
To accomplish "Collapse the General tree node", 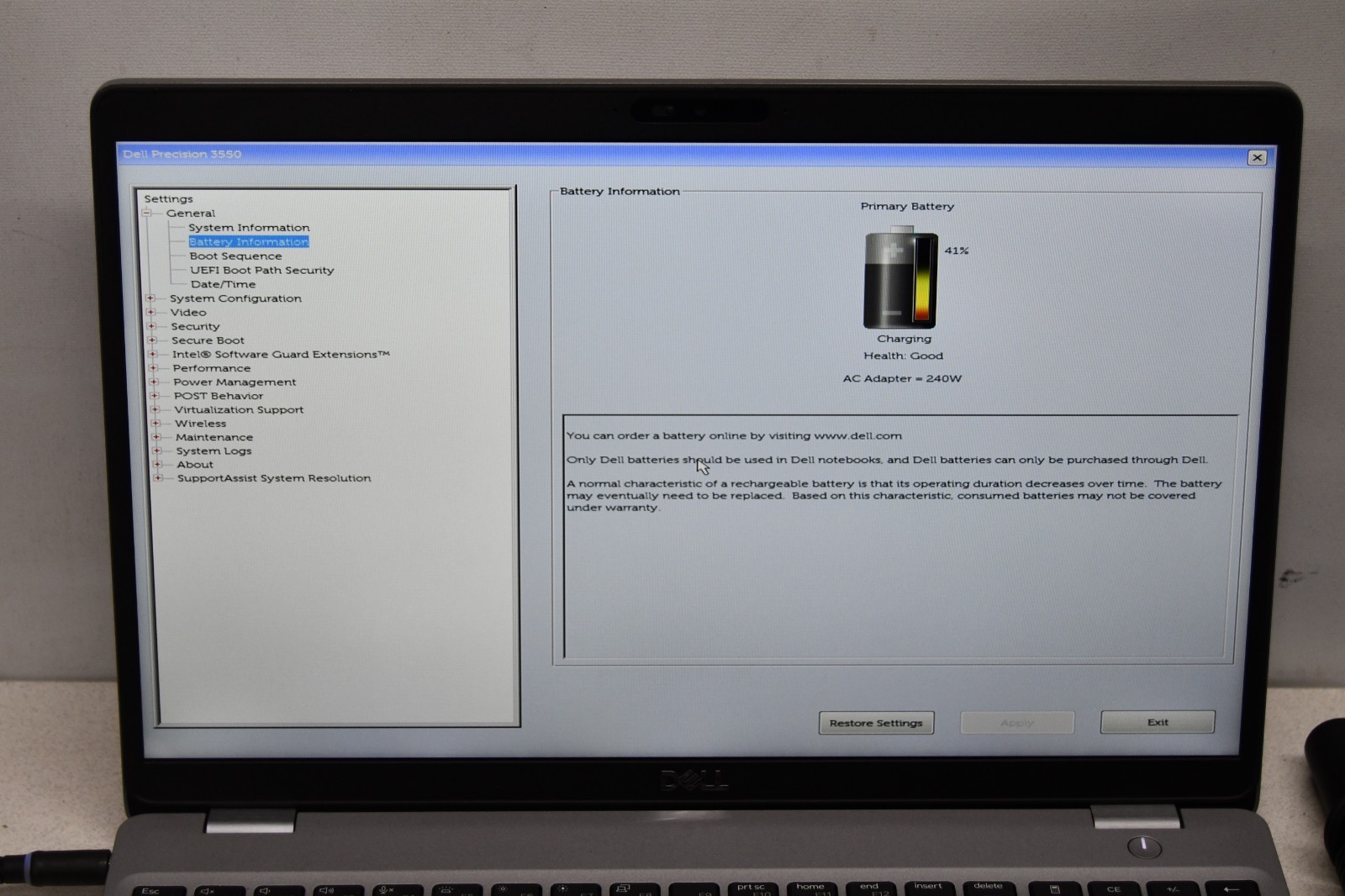I will pos(147,213).
